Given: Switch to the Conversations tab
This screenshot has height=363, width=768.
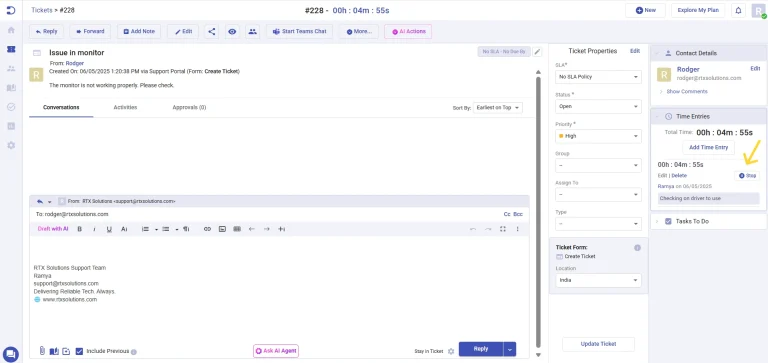Looking at the screenshot, I should click(61, 107).
